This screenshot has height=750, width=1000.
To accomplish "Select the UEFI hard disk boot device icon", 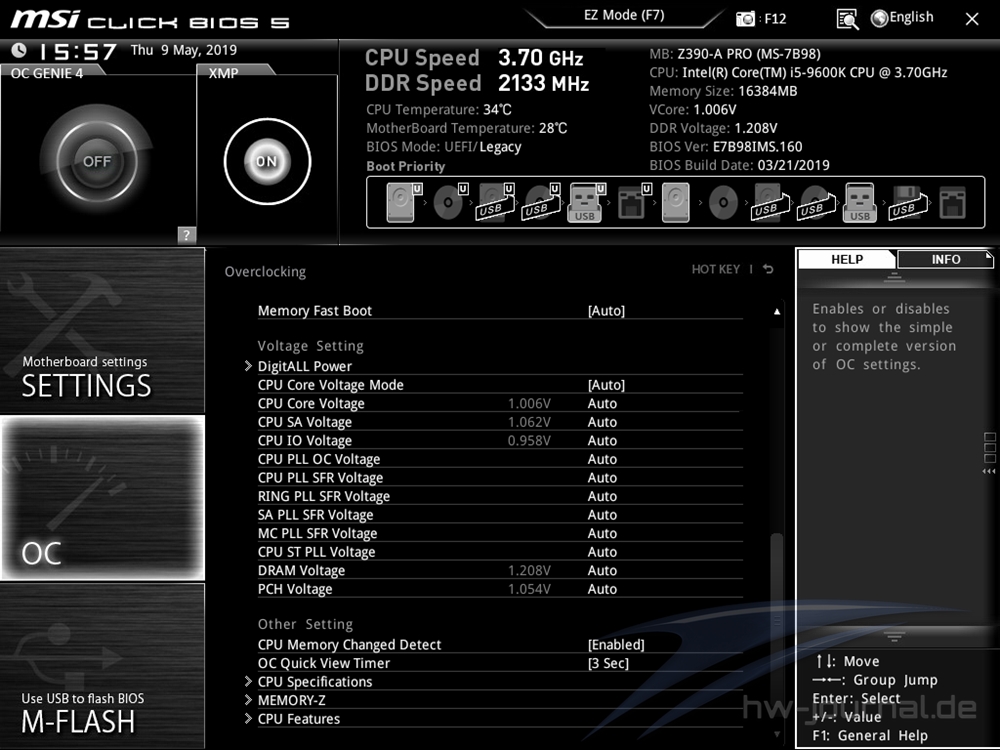I will point(404,203).
